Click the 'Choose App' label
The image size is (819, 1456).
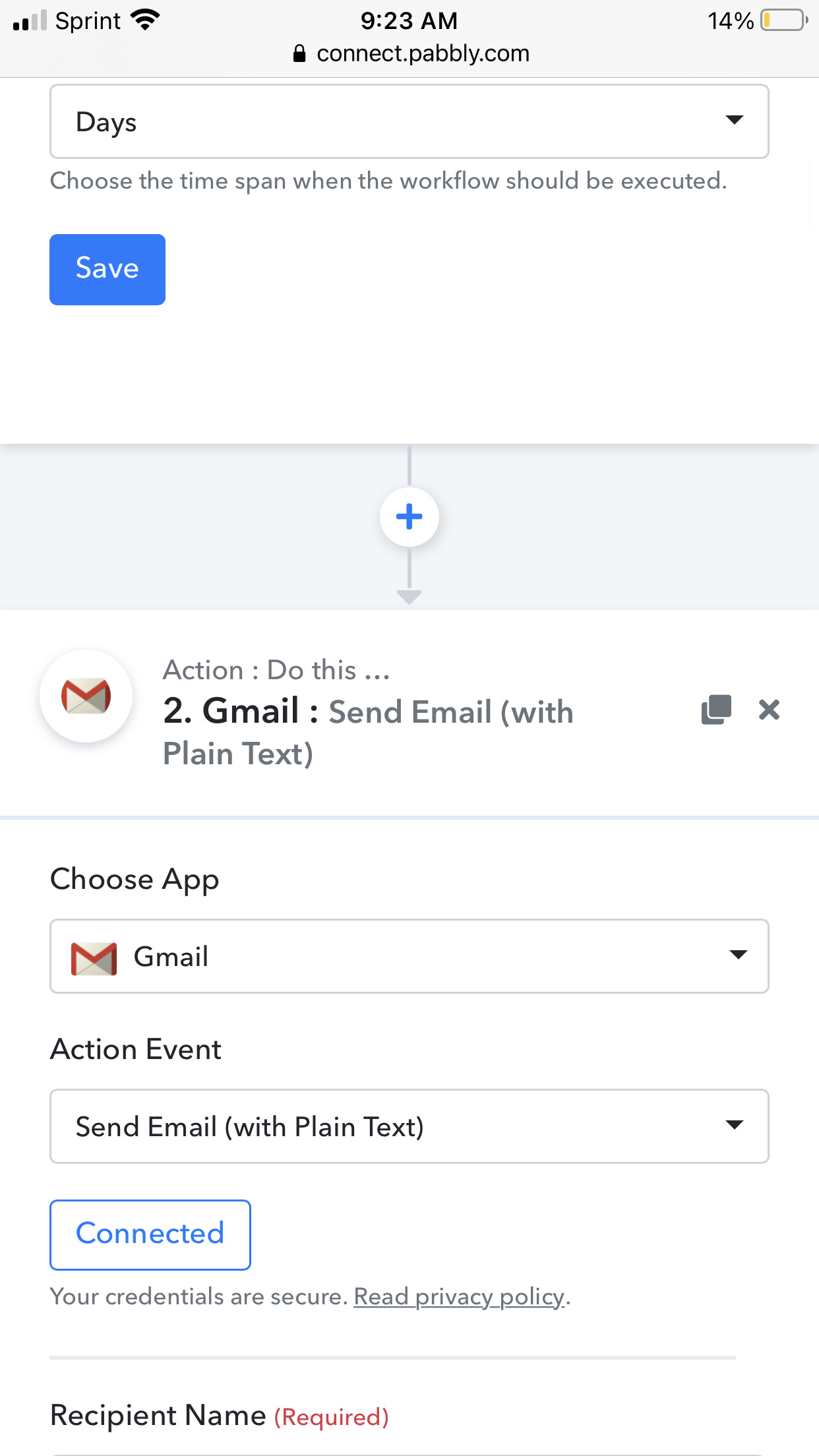pos(135,880)
